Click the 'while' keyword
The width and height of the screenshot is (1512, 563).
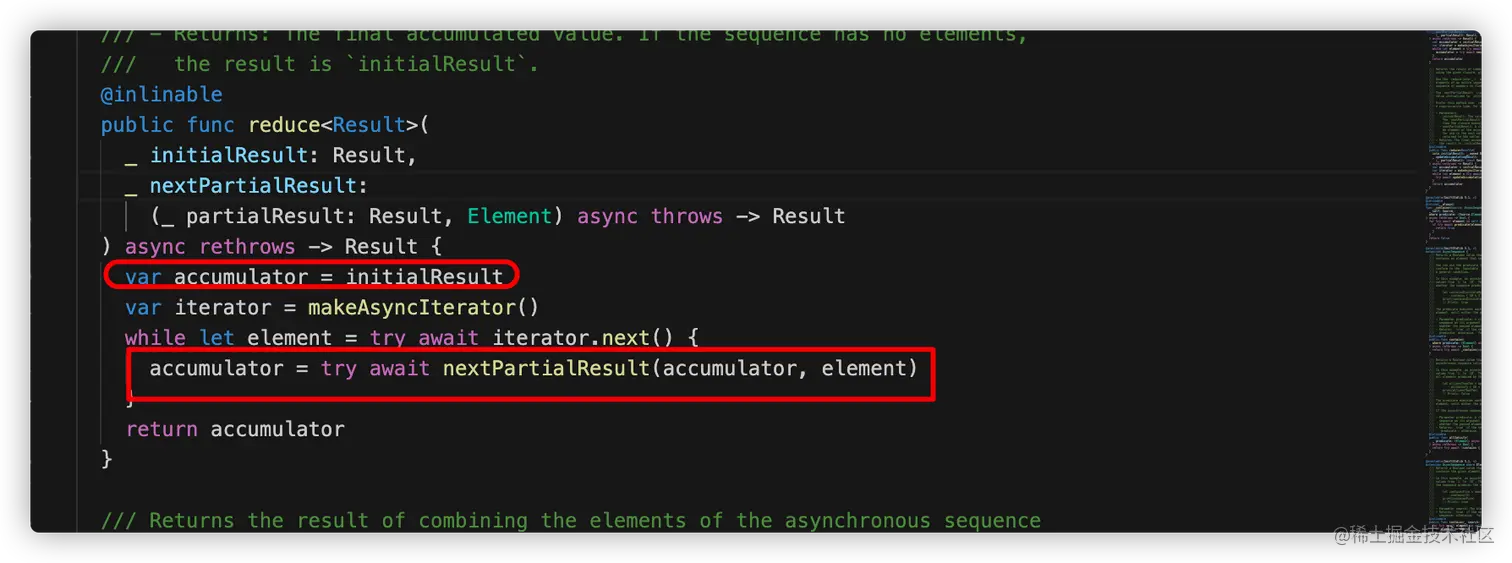coord(155,338)
